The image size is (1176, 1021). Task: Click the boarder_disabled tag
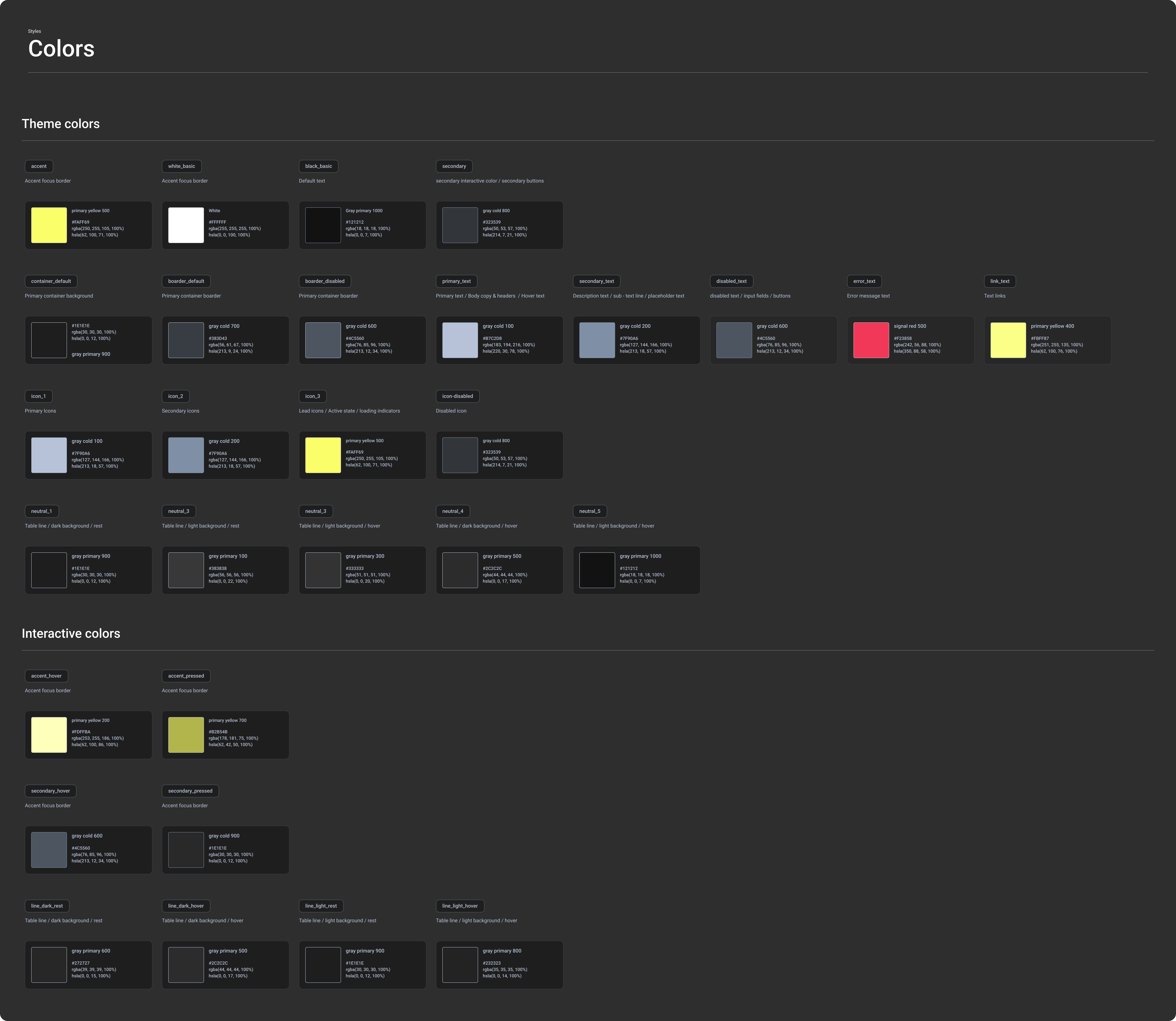point(325,281)
